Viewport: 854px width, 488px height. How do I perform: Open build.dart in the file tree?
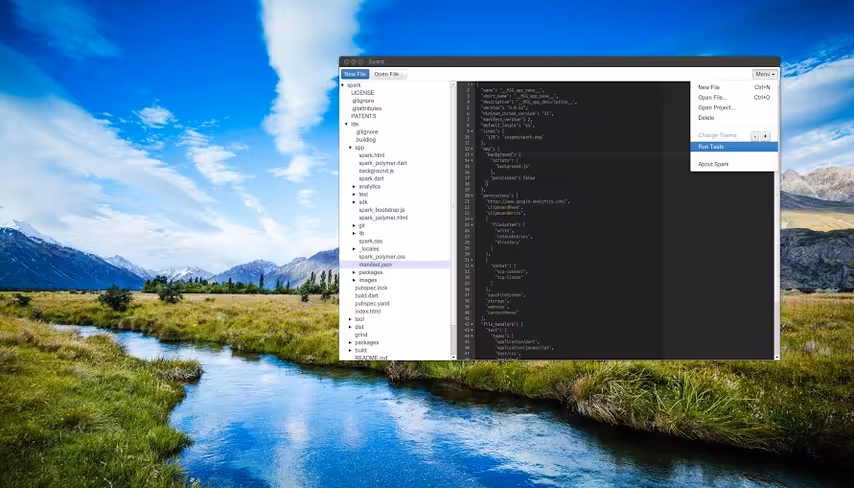coord(367,296)
